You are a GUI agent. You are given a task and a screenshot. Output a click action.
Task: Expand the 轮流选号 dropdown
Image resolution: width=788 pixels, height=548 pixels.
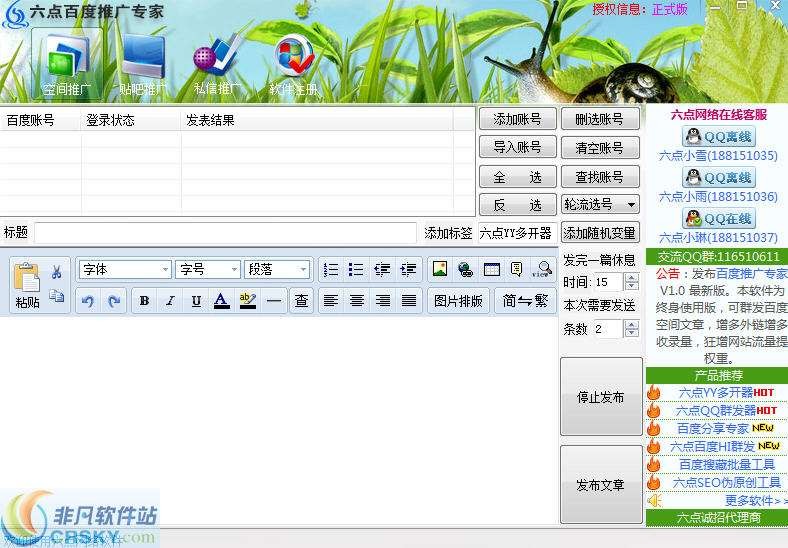pos(600,204)
